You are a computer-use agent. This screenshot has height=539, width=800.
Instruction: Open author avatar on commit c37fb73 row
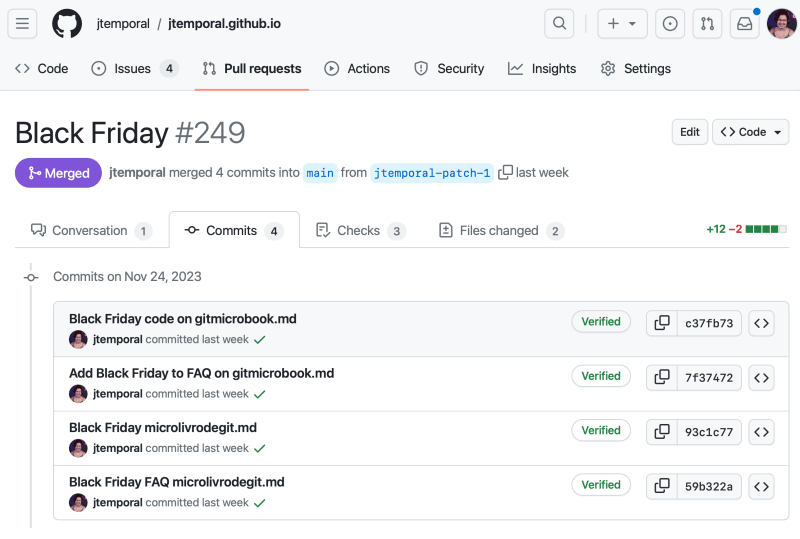point(78,339)
